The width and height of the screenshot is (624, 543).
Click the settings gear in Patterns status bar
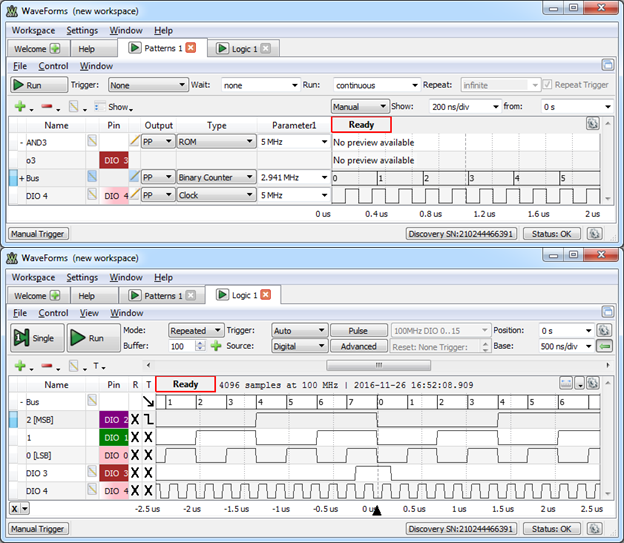pos(594,234)
